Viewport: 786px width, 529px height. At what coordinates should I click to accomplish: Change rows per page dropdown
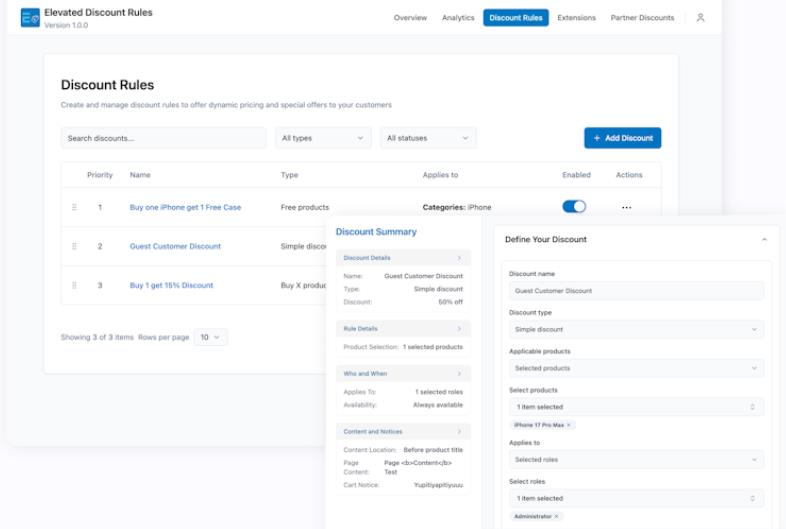click(x=211, y=337)
